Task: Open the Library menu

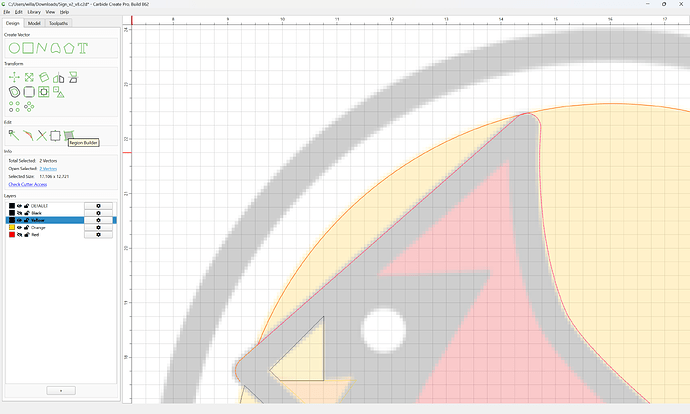Action: [x=34, y=12]
